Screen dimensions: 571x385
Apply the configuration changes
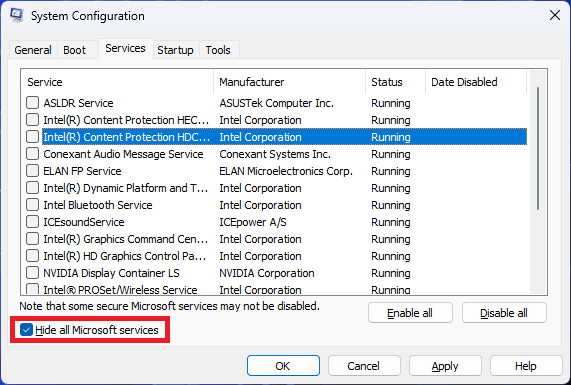[x=445, y=366]
